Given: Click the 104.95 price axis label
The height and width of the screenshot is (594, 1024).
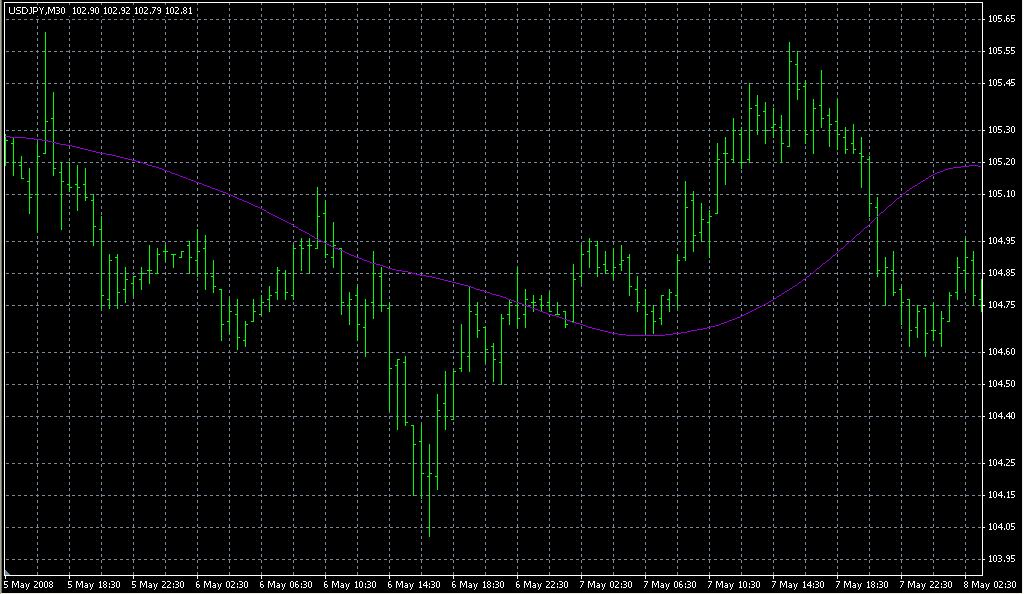Looking at the screenshot, I should 1001,241.
